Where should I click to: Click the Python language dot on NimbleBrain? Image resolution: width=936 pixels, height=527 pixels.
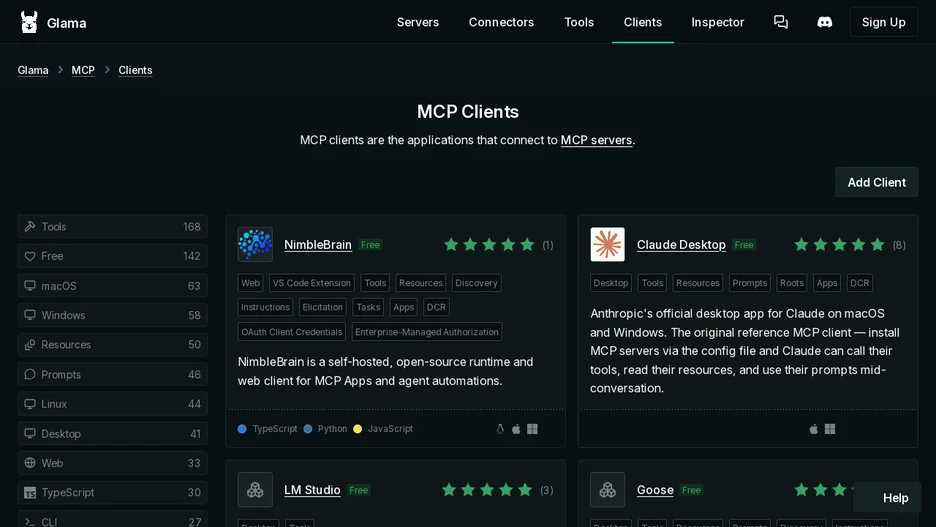coord(307,429)
